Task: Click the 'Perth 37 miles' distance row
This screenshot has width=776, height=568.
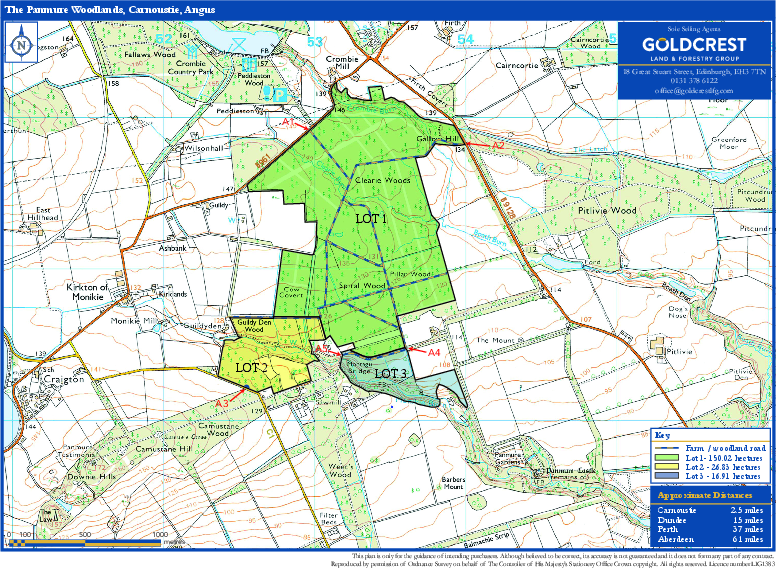Action: (x=710, y=529)
